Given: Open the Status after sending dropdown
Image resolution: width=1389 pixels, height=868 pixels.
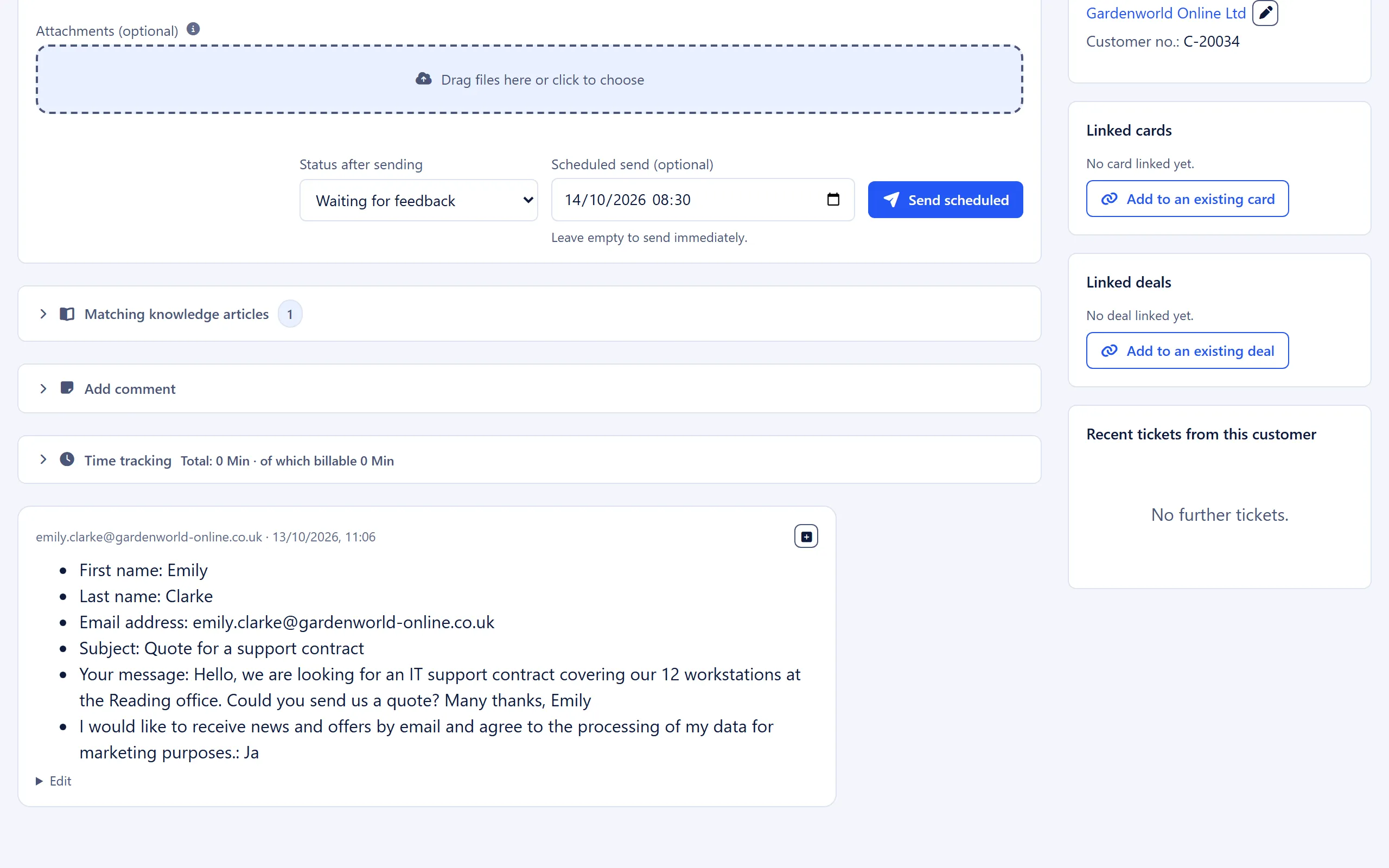Looking at the screenshot, I should [x=418, y=200].
